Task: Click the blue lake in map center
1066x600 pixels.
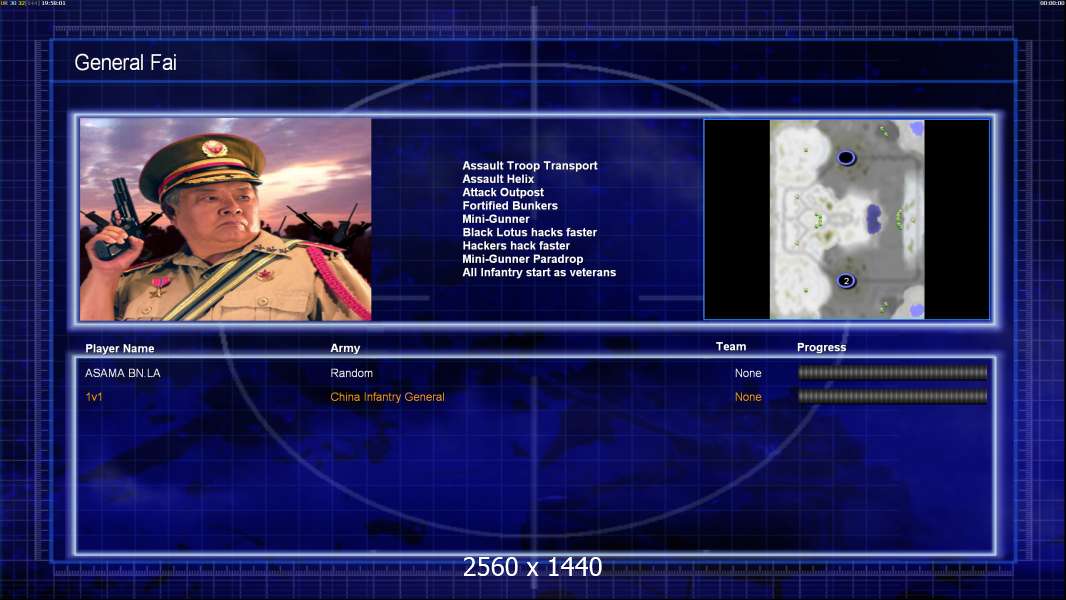Action: click(x=874, y=219)
